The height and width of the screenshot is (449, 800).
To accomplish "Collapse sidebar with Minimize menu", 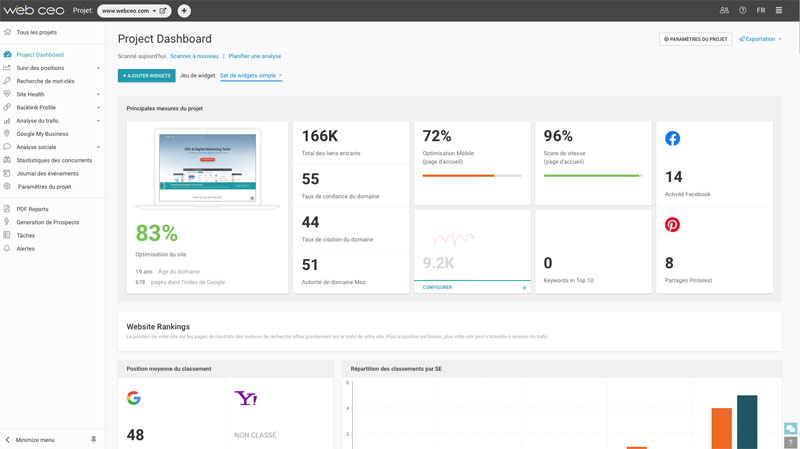I will coord(35,440).
